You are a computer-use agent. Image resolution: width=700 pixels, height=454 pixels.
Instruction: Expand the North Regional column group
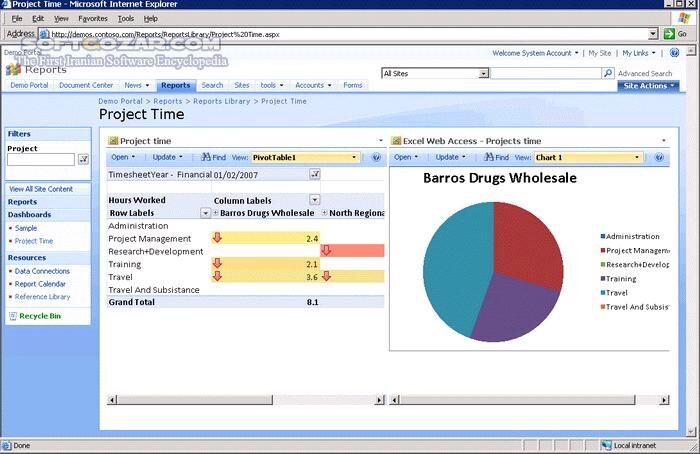pyautogui.click(x=324, y=213)
